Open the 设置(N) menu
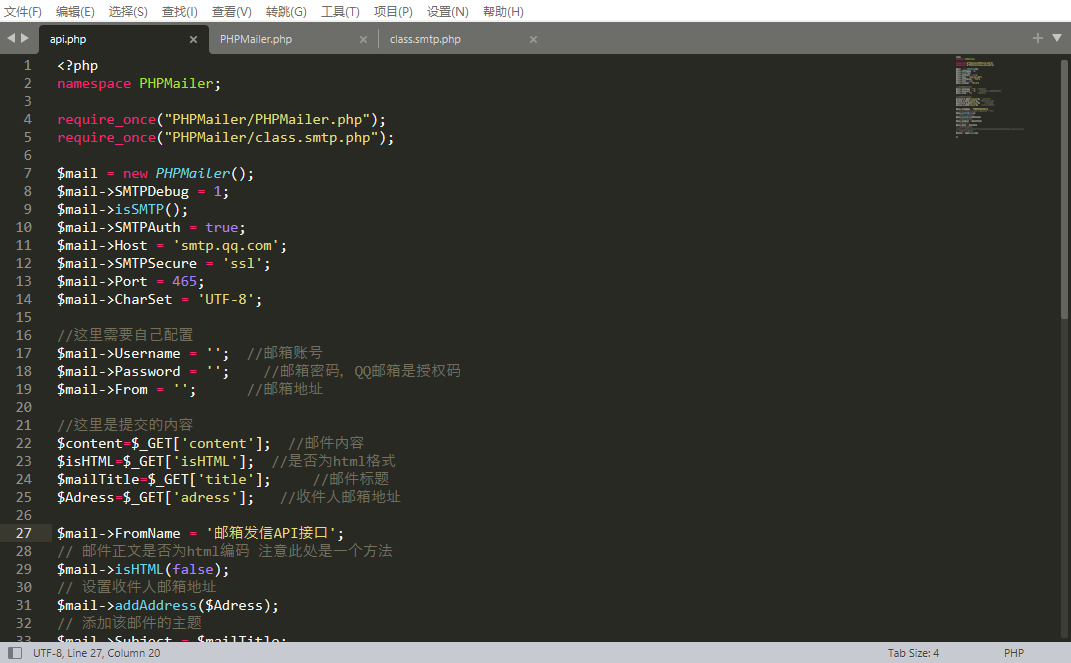 tap(447, 11)
